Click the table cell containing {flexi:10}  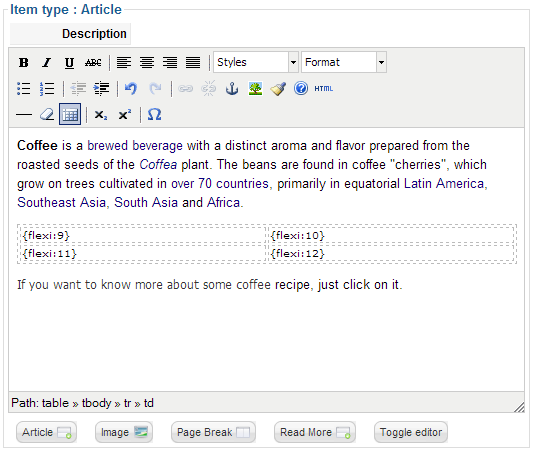tap(391, 235)
